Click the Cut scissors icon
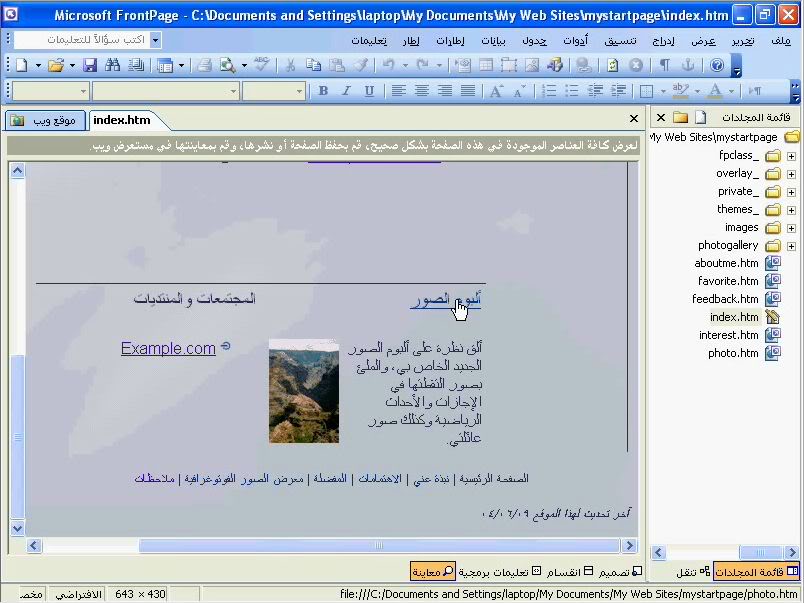Image resolution: width=804 pixels, height=603 pixels. tap(290, 65)
